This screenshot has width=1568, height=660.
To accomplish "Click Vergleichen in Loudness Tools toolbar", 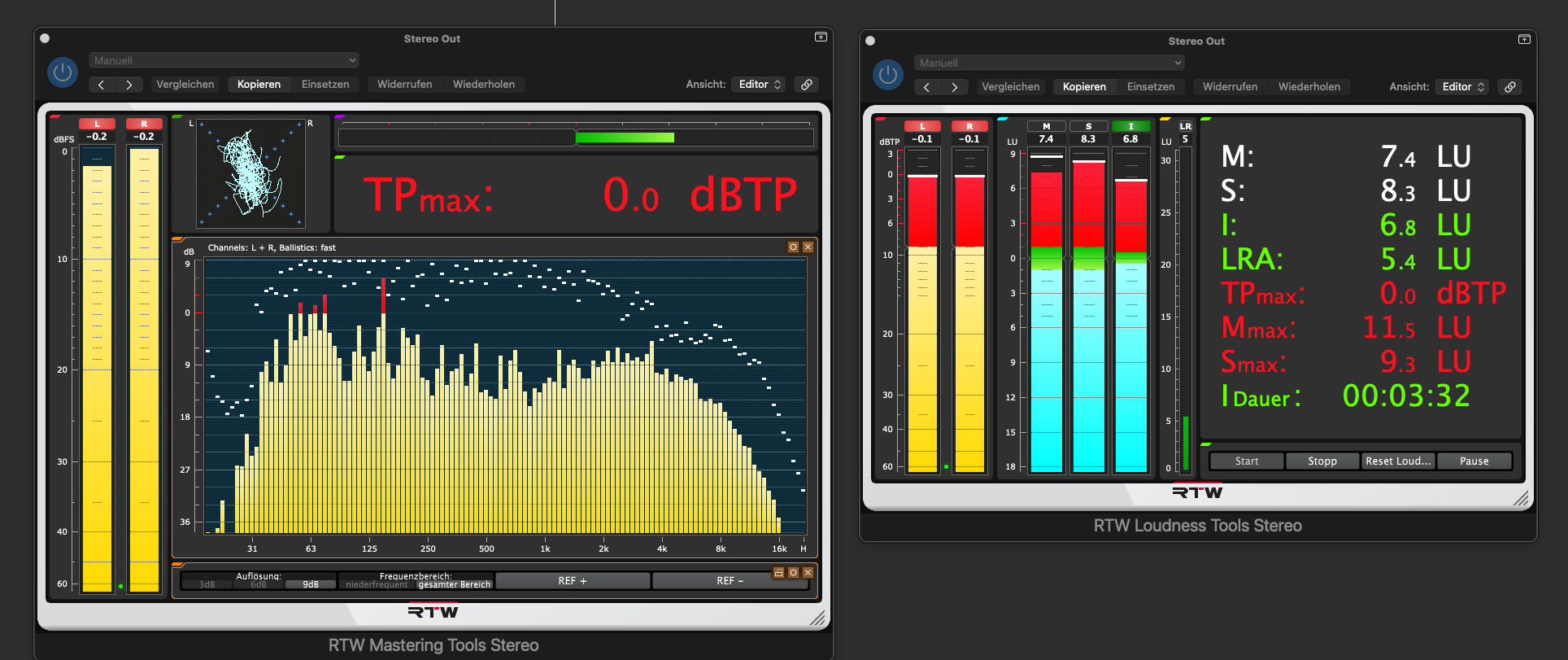I will coord(1010,87).
